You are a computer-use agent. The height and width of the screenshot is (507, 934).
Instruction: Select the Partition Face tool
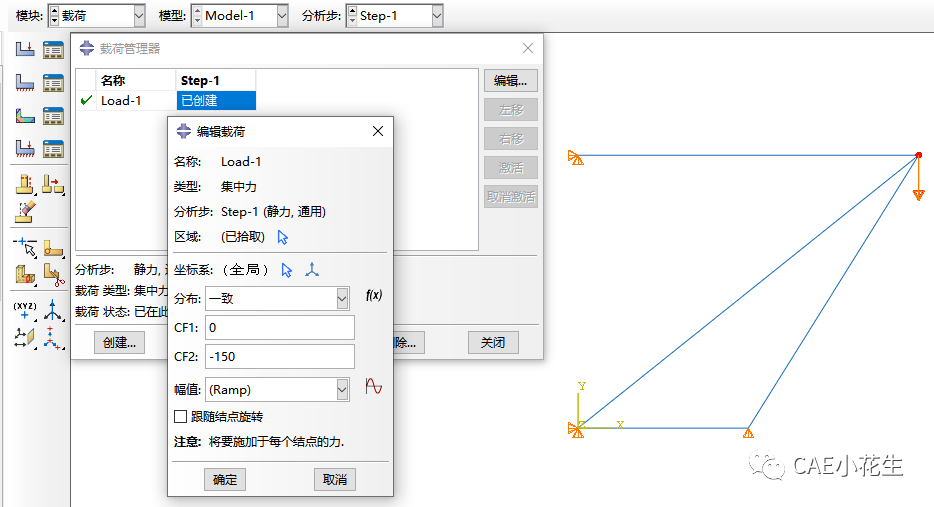(x=53, y=248)
